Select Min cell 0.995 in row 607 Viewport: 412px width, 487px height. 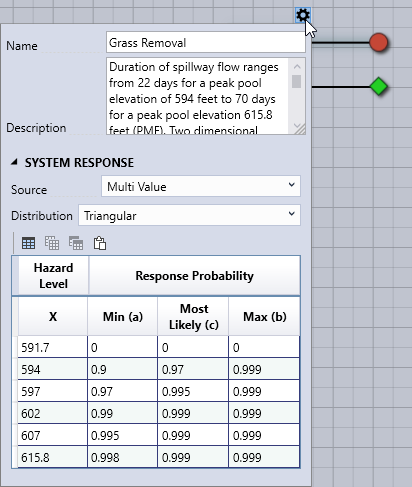[123, 435]
